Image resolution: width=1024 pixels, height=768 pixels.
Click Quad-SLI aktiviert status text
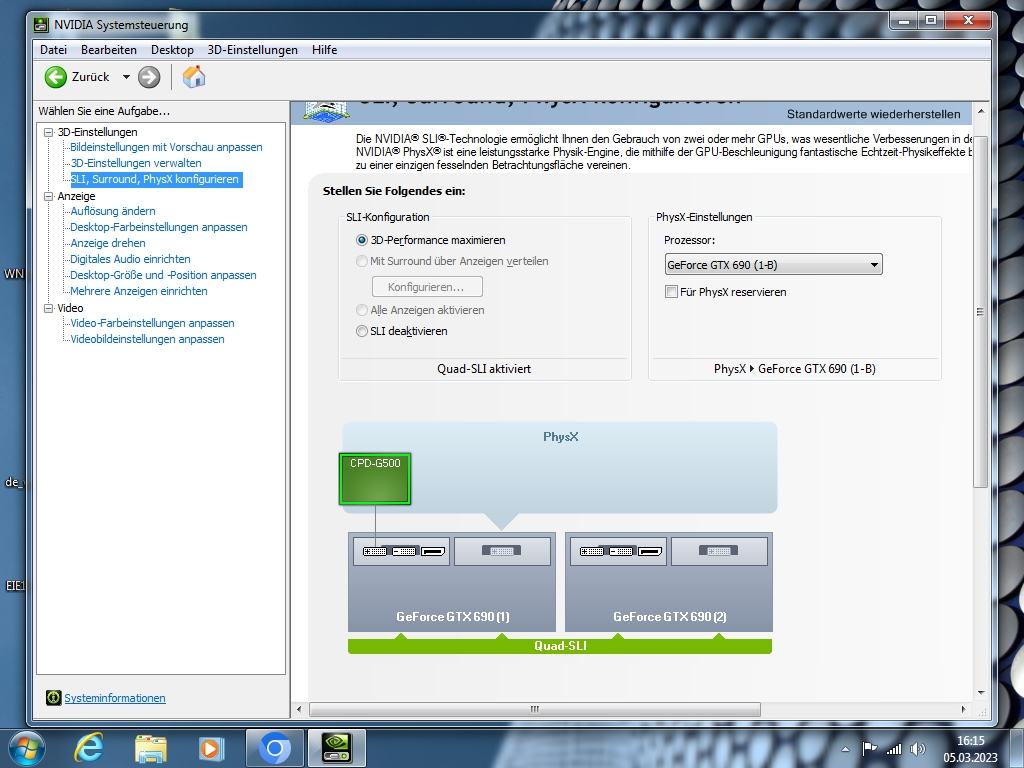484,369
